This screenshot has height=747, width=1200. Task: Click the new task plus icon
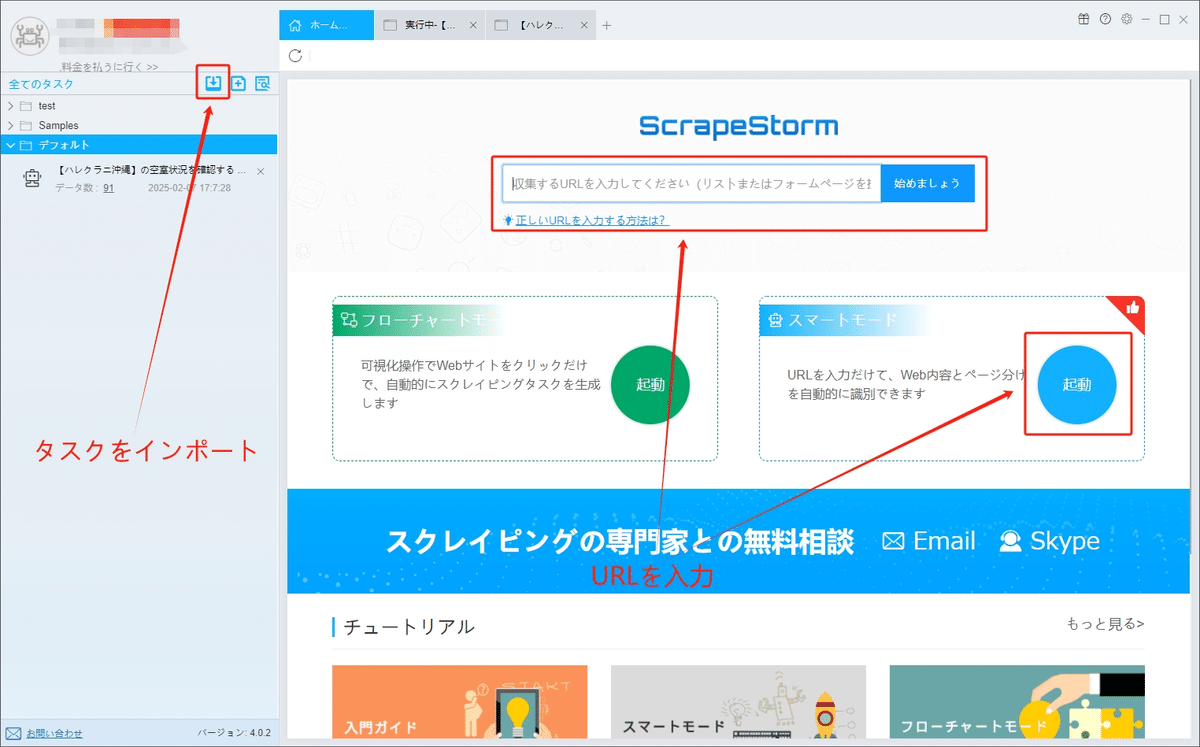click(238, 84)
